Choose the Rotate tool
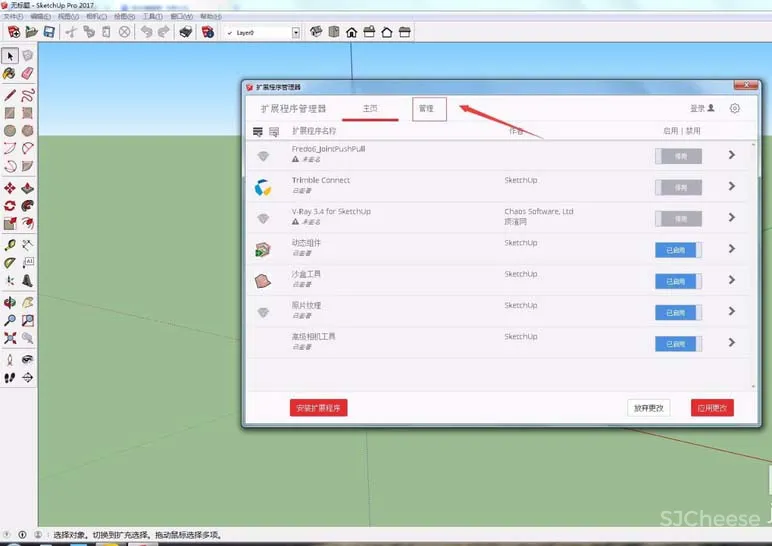This screenshot has height=546, width=772. point(10,206)
